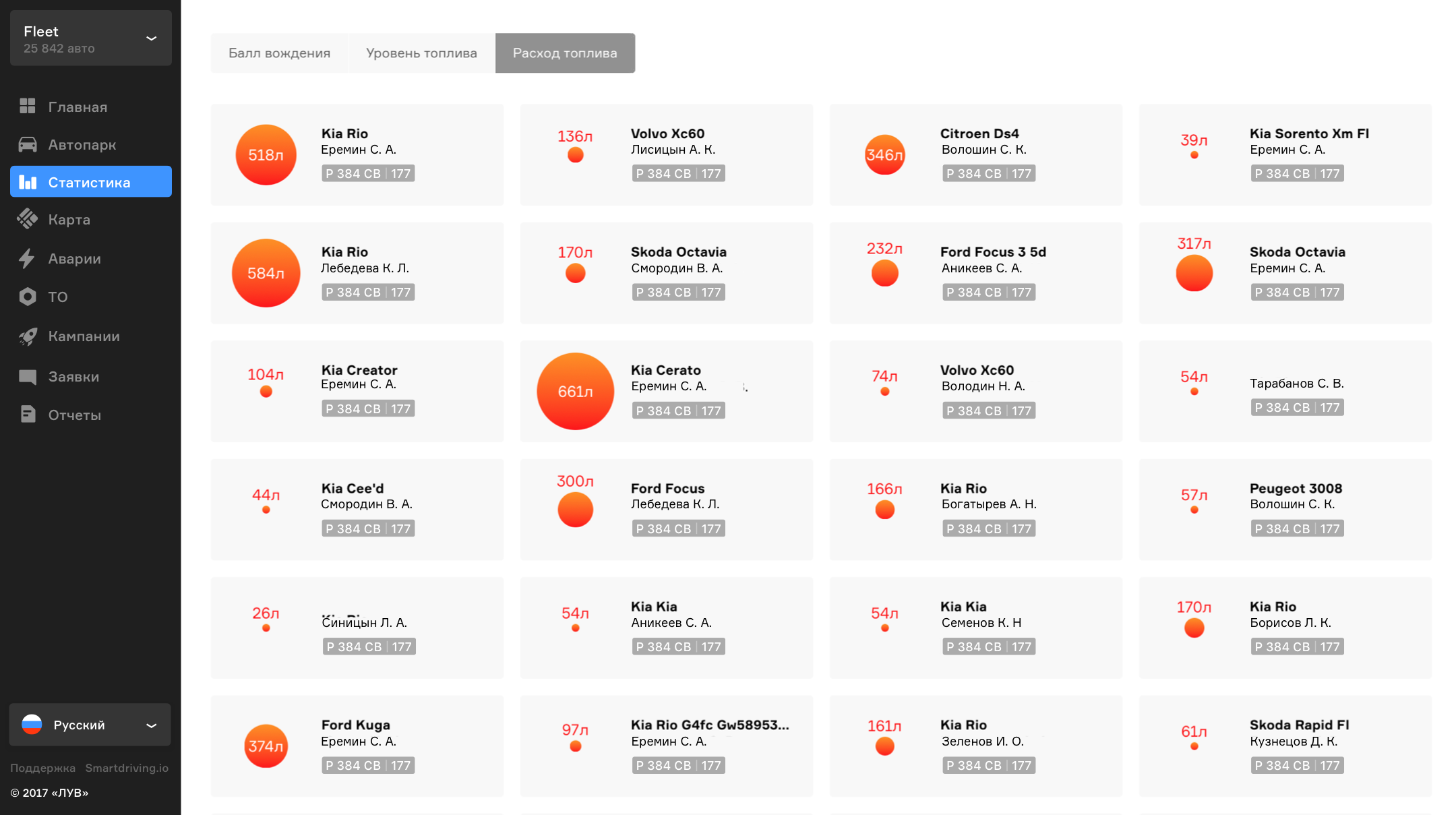The image size is (1456, 815).
Task: Click driver name Тарабанов С. В.
Action: (x=1297, y=384)
